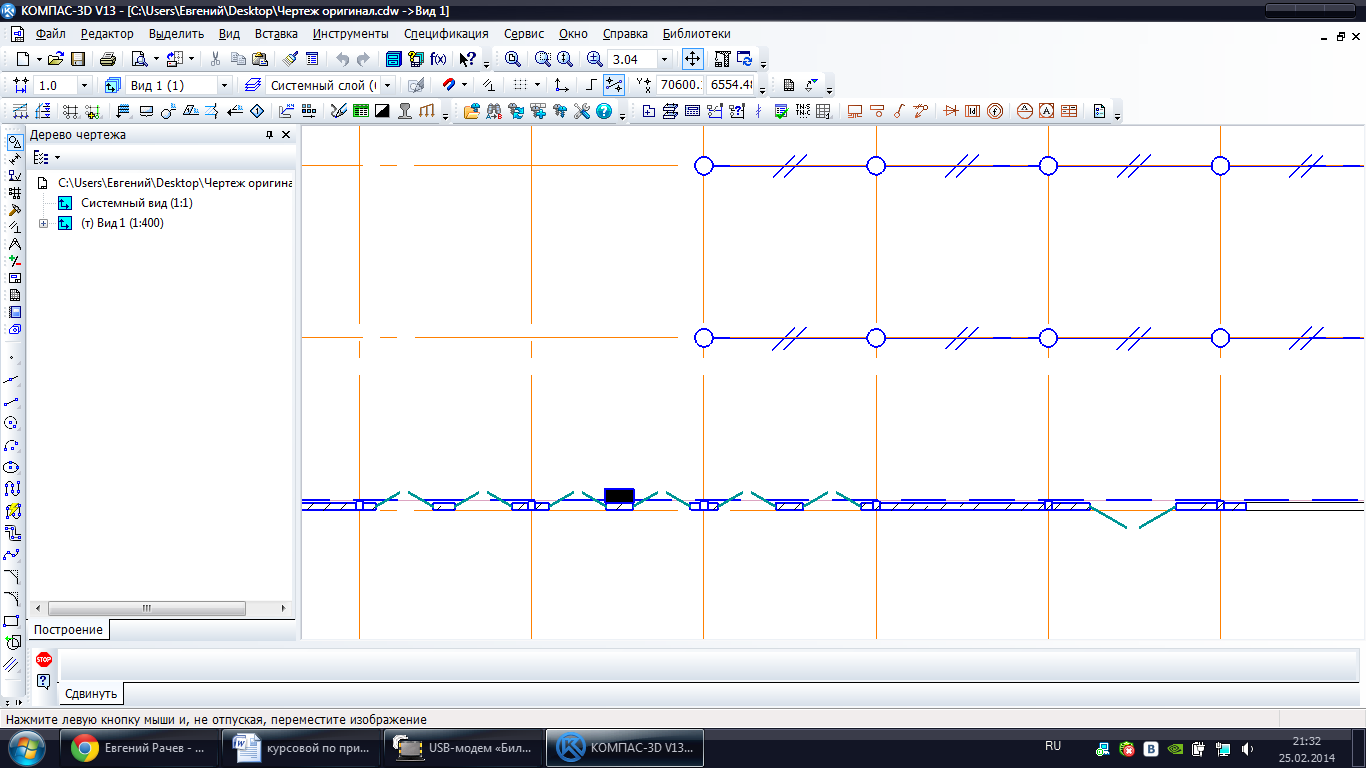Open a file with the folder icon
The height and width of the screenshot is (768, 1366).
tap(56, 59)
